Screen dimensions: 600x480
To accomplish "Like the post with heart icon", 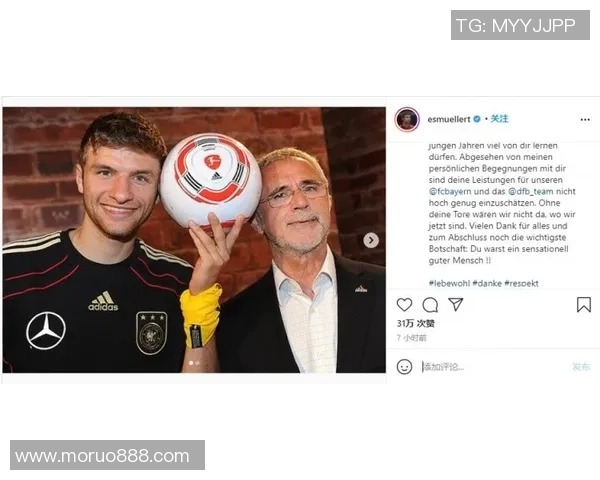I will point(404,305).
